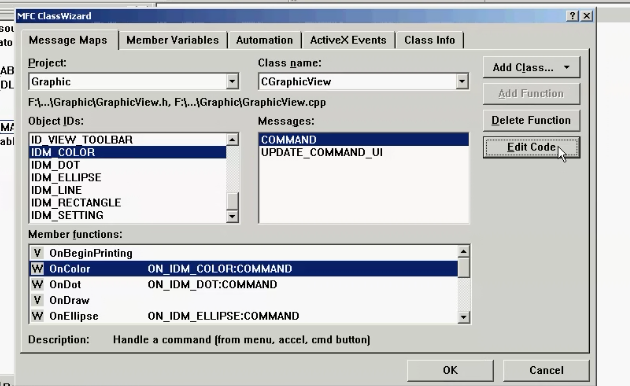This screenshot has height=386, width=630.
Task: Click the W icon beside OnColor
Action: point(37,269)
